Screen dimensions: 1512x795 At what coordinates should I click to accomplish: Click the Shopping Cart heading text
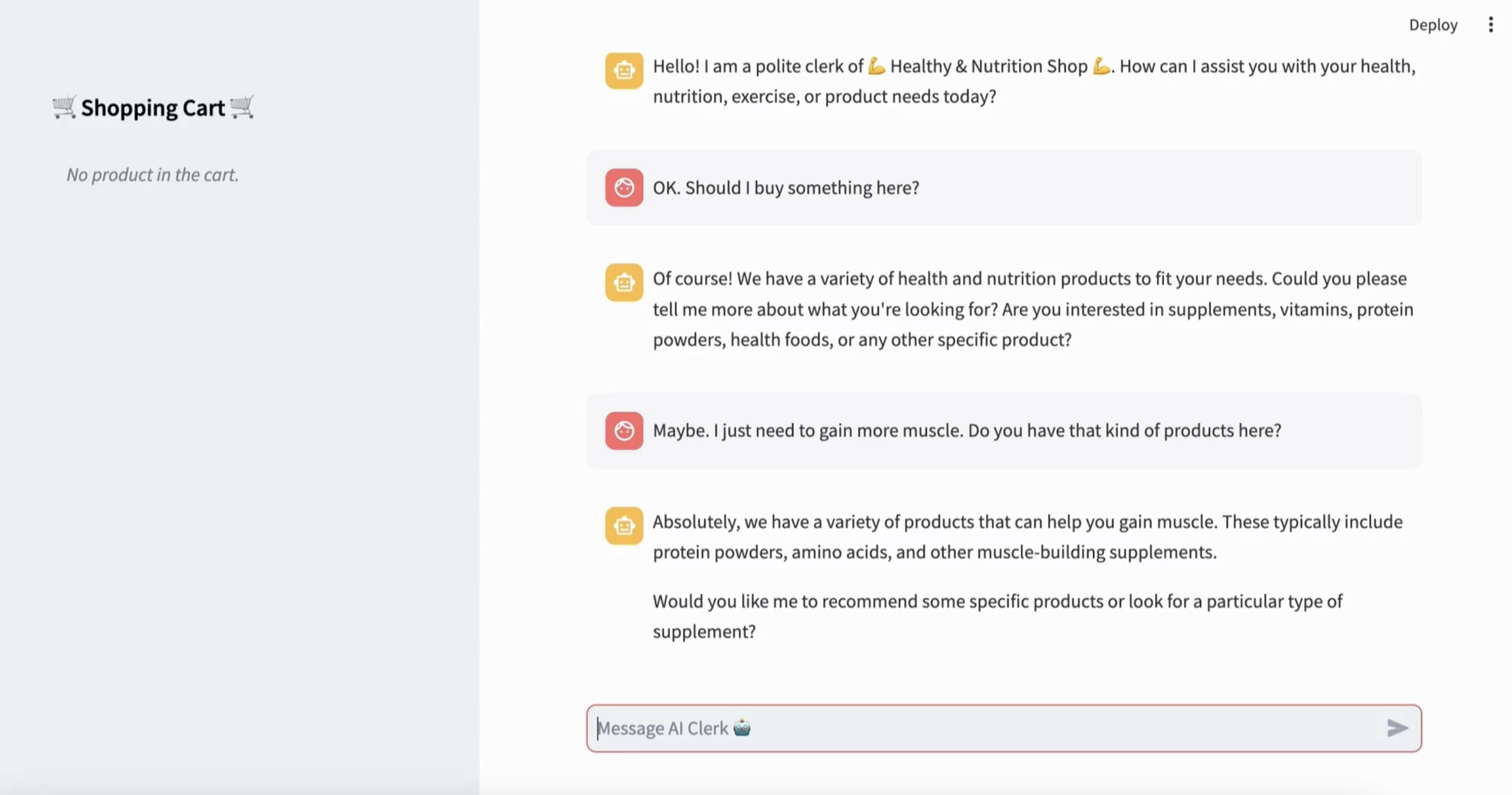pyautogui.click(x=153, y=108)
